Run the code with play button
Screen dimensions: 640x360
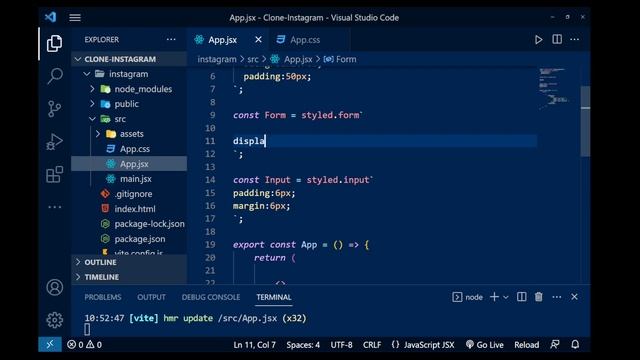(538, 40)
